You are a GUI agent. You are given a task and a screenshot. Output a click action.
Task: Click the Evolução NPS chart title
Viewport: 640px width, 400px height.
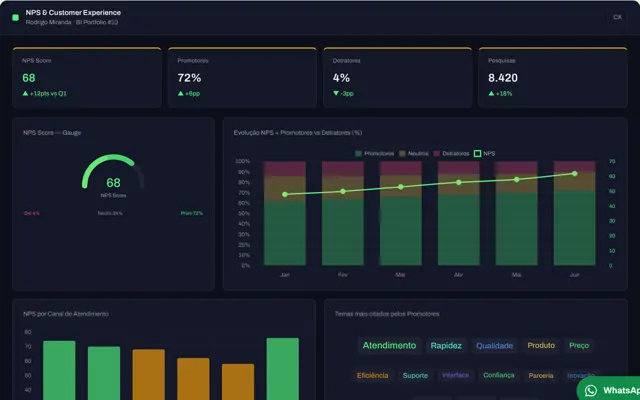pyautogui.click(x=298, y=133)
